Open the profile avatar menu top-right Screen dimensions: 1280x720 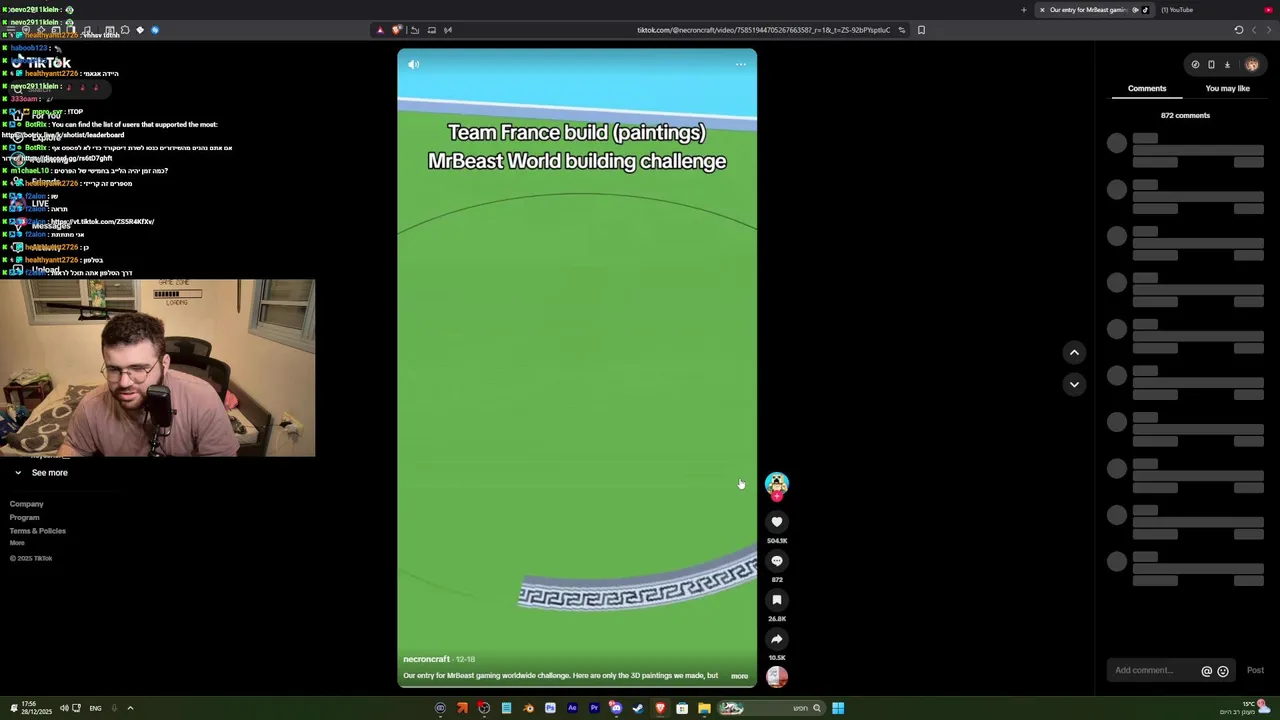click(x=1252, y=65)
